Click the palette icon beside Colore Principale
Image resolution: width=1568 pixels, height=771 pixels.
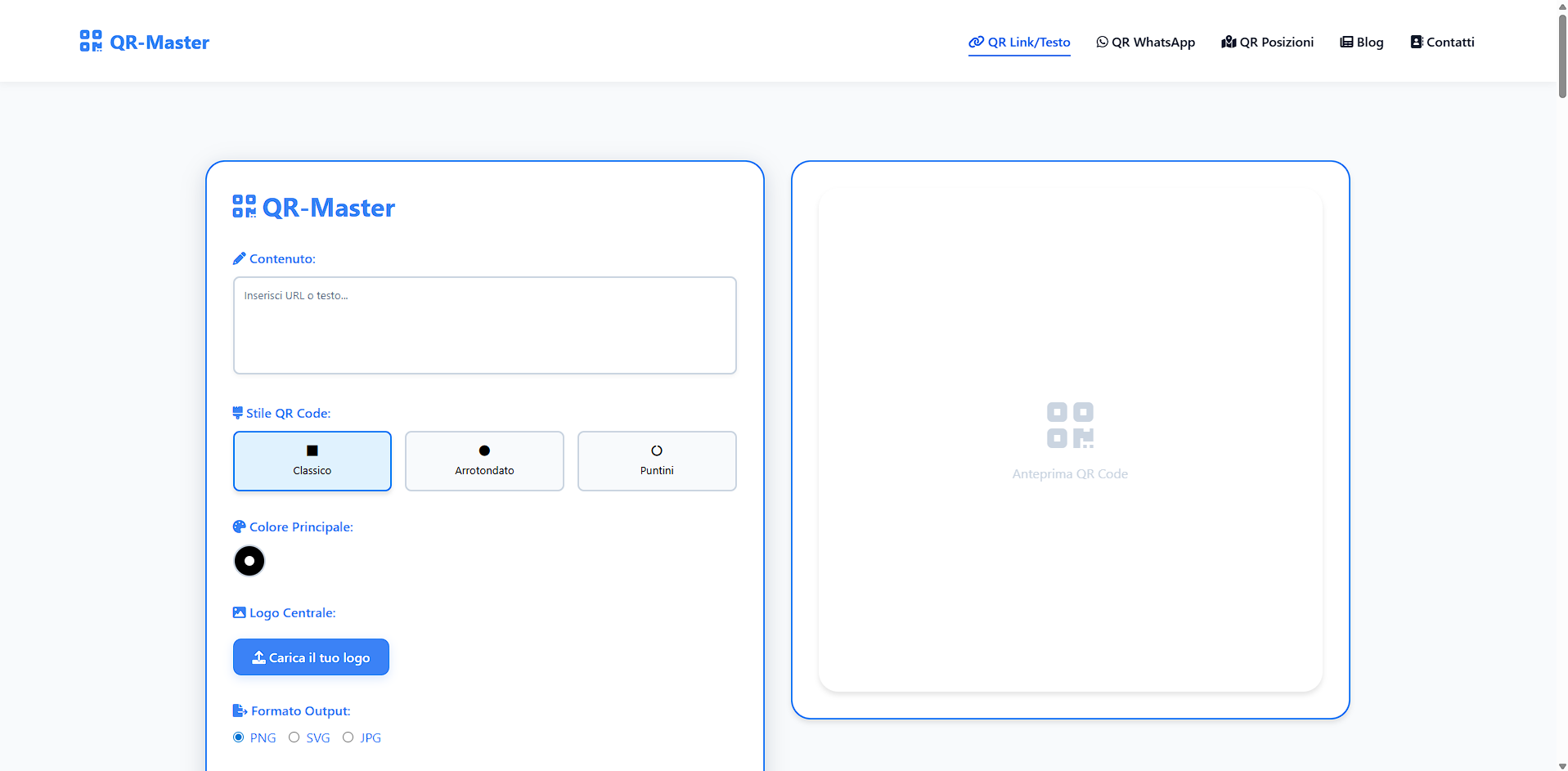point(239,527)
